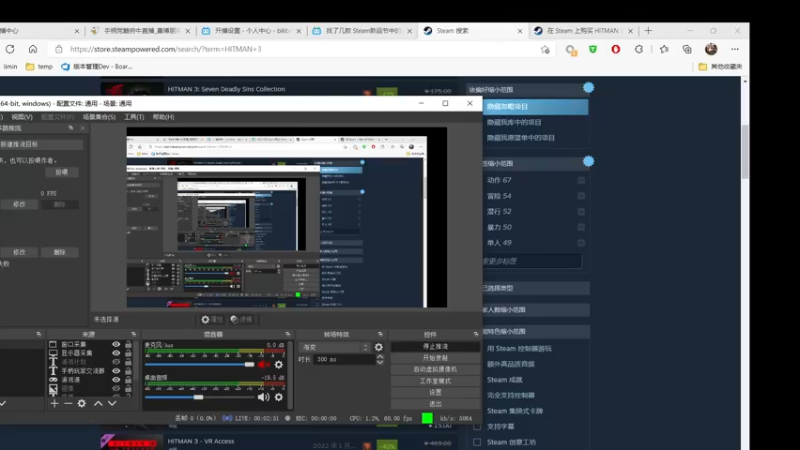Image resolution: width=800 pixels, height=450 pixels.
Task: Switch to the 在 Steam 上购买 HITMAN tab
Action: pos(582,31)
